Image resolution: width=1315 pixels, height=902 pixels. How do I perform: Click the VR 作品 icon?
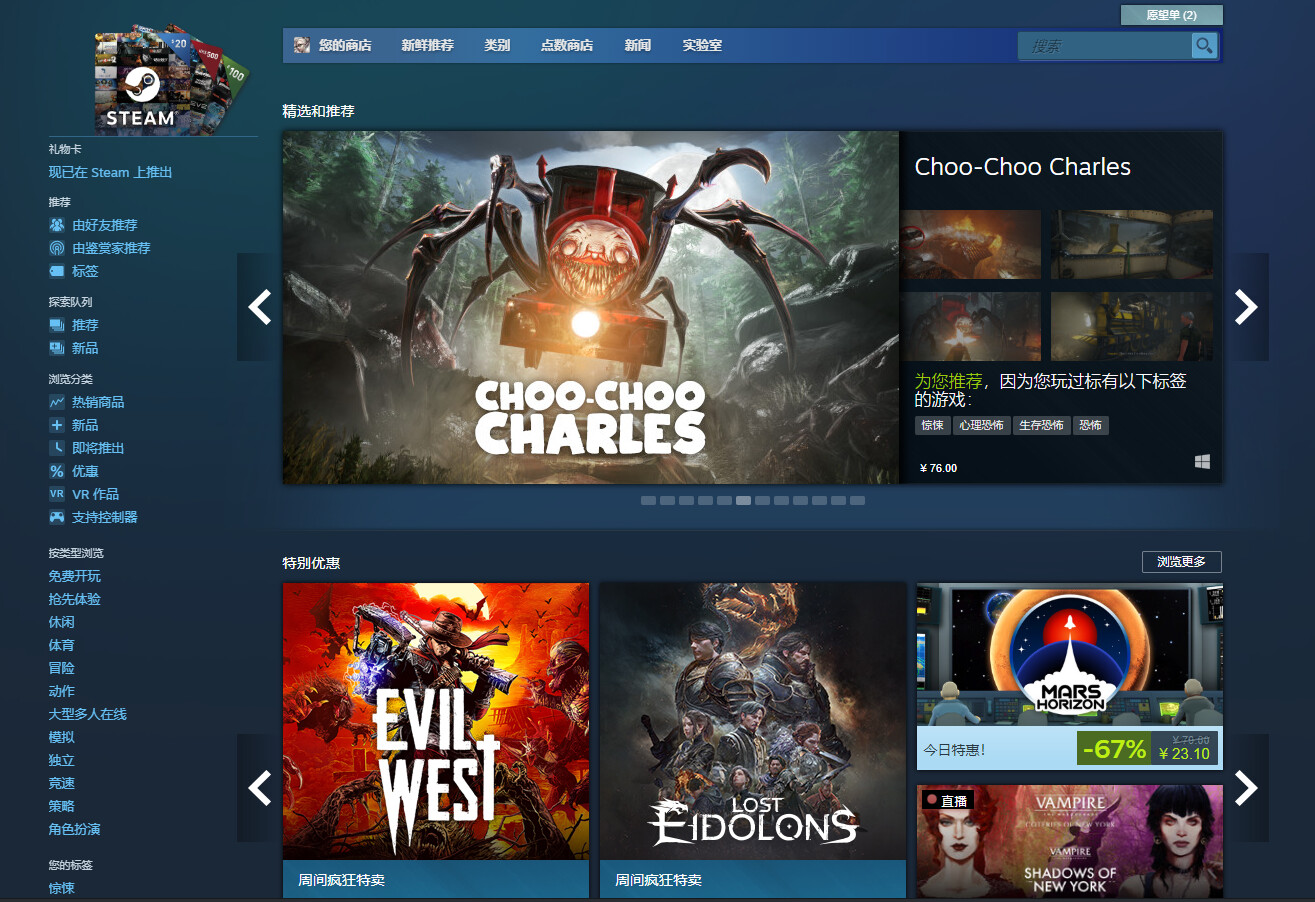click(x=57, y=494)
